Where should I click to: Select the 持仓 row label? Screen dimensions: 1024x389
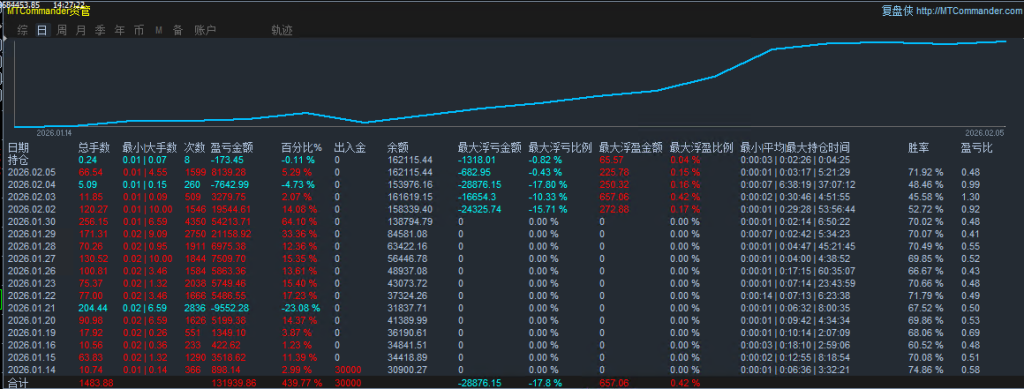click(18, 160)
